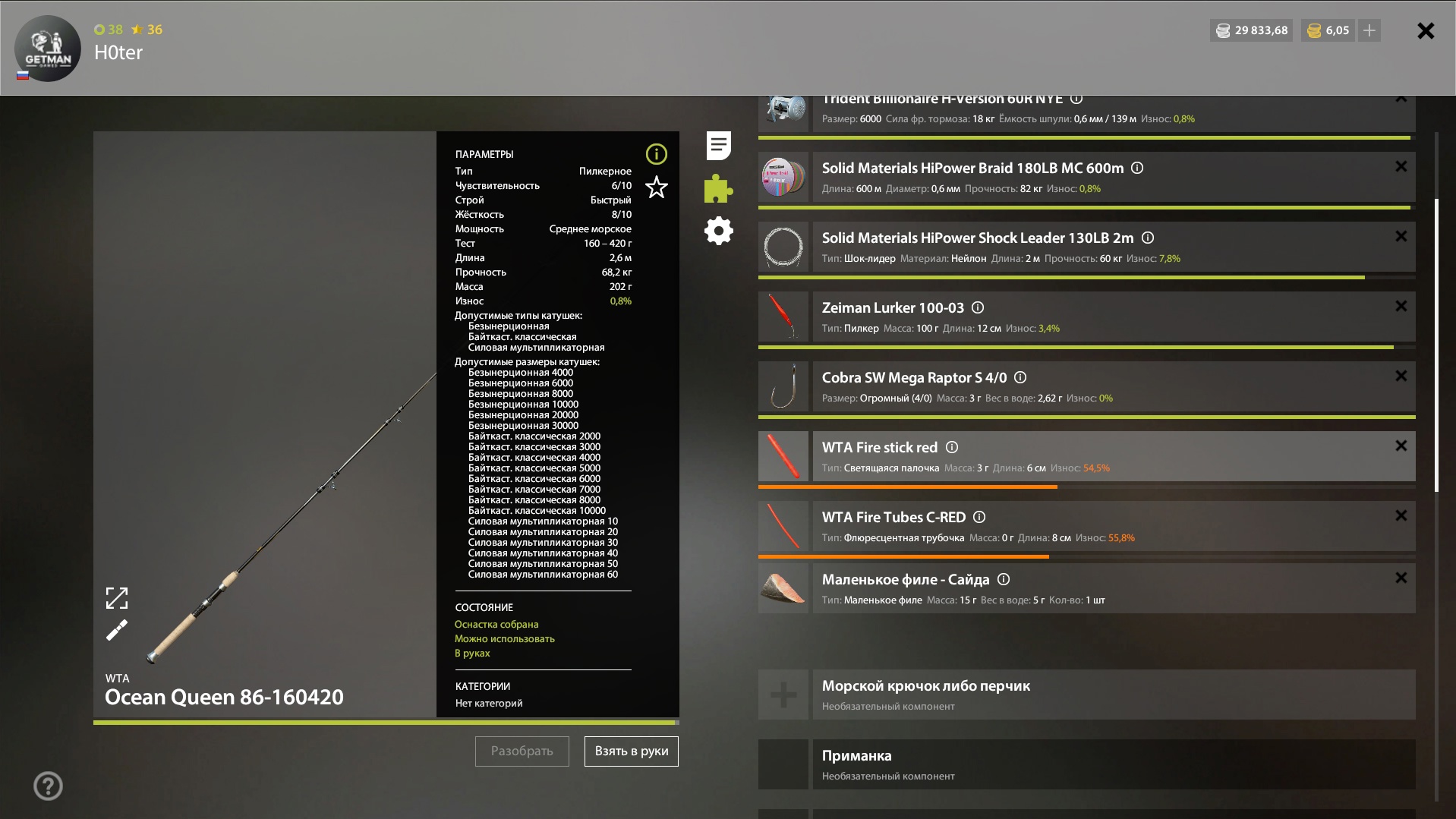Click the silver coins balance 29 833,68
Image resolution: width=1456 pixels, height=819 pixels.
pos(1251,30)
